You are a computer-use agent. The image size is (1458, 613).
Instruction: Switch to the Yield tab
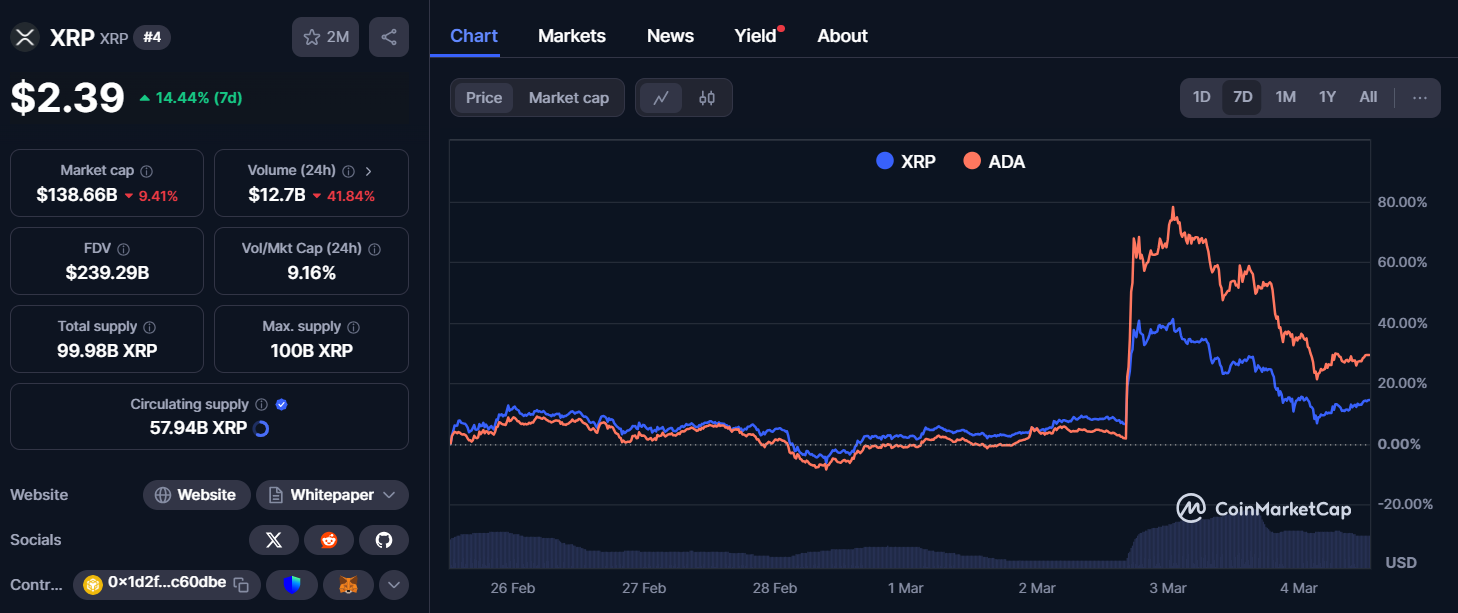757,36
